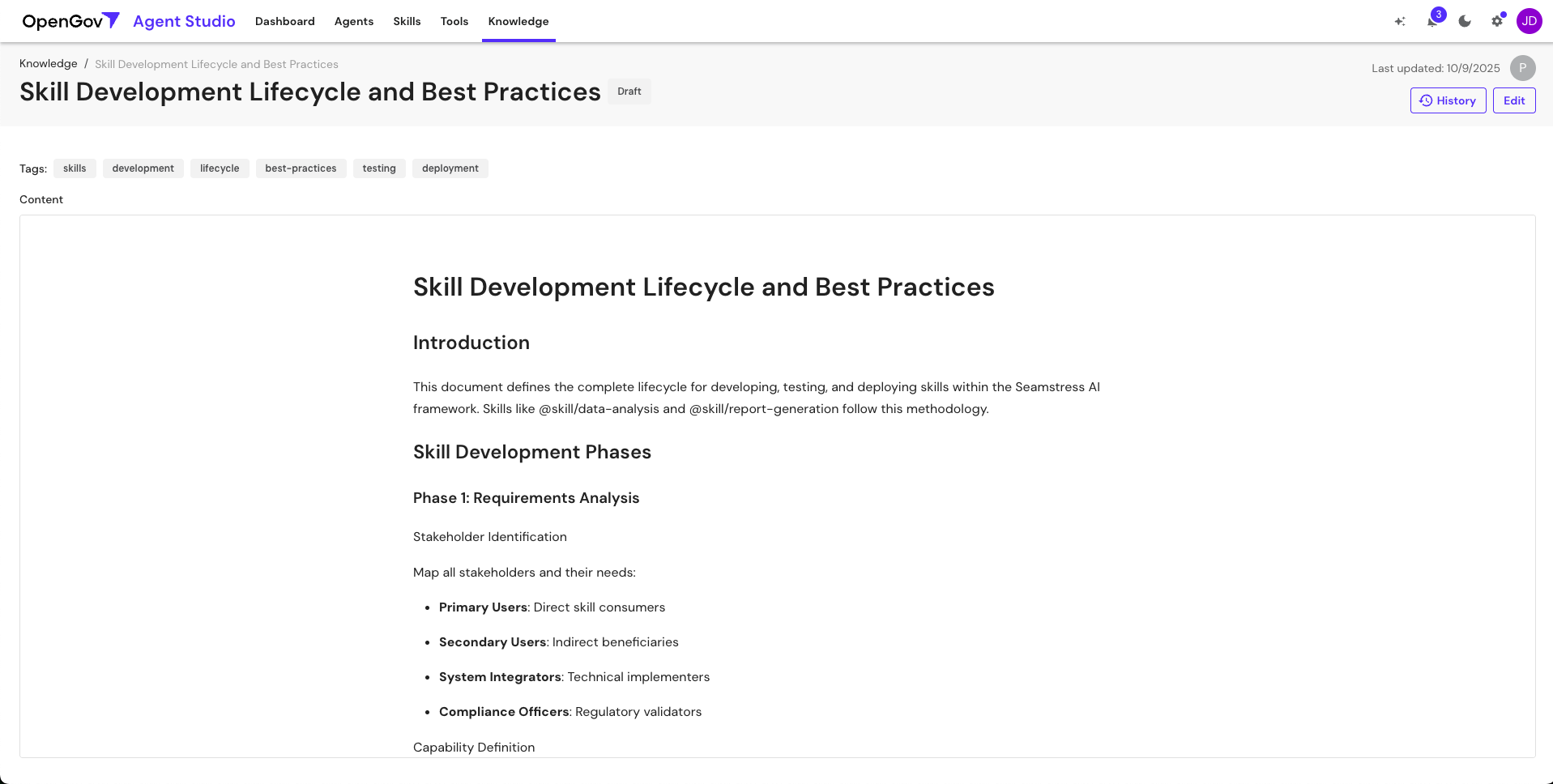Open the Agents section
The image size is (1553, 784).
(x=353, y=21)
